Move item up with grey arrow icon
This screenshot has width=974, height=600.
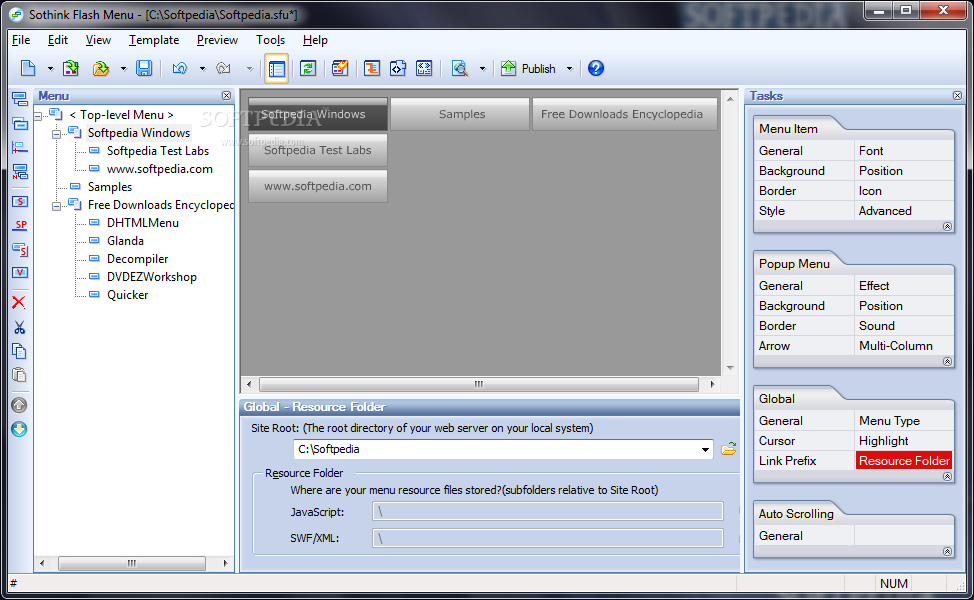pos(19,405)
